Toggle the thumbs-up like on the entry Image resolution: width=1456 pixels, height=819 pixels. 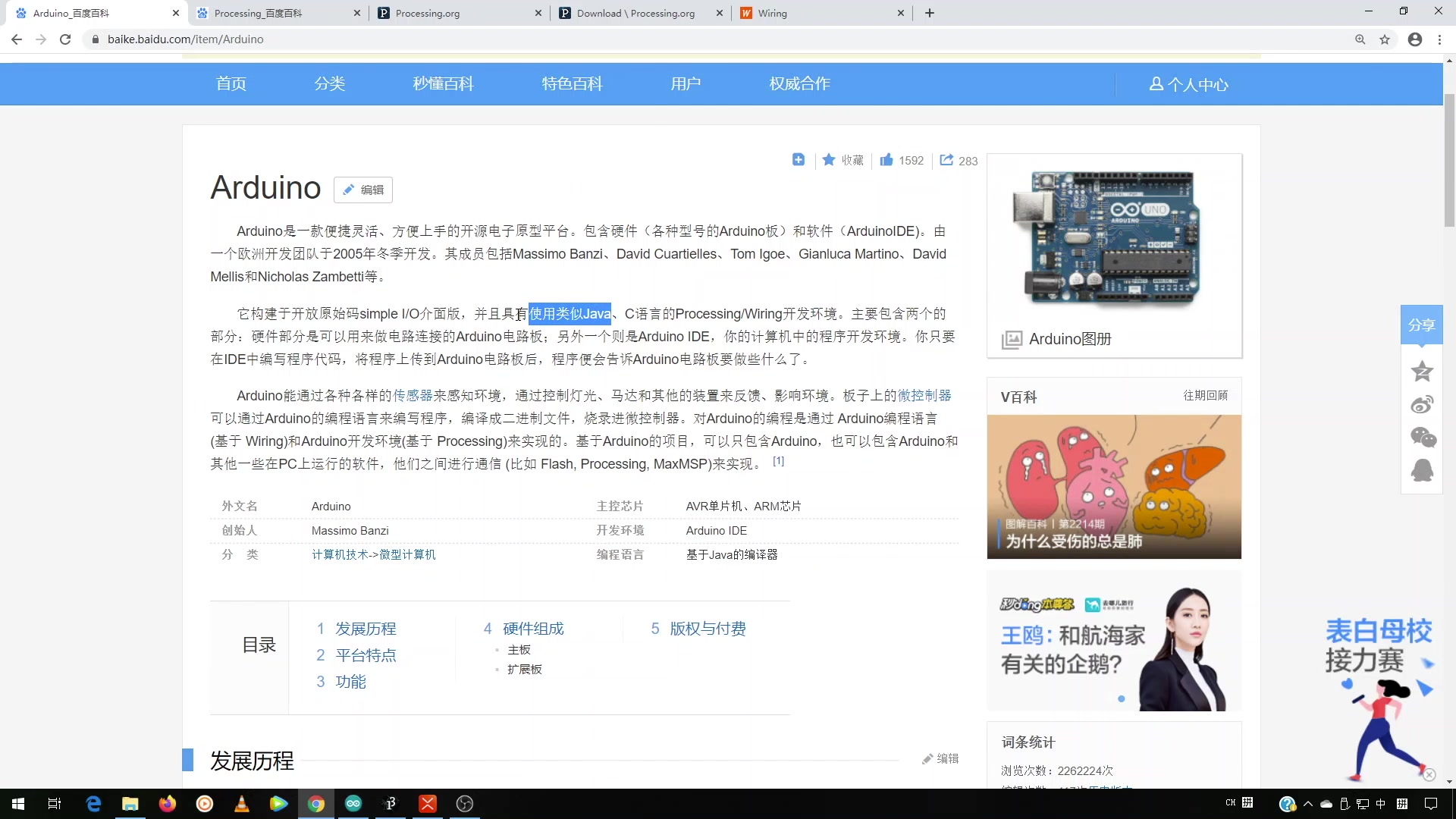888,160
